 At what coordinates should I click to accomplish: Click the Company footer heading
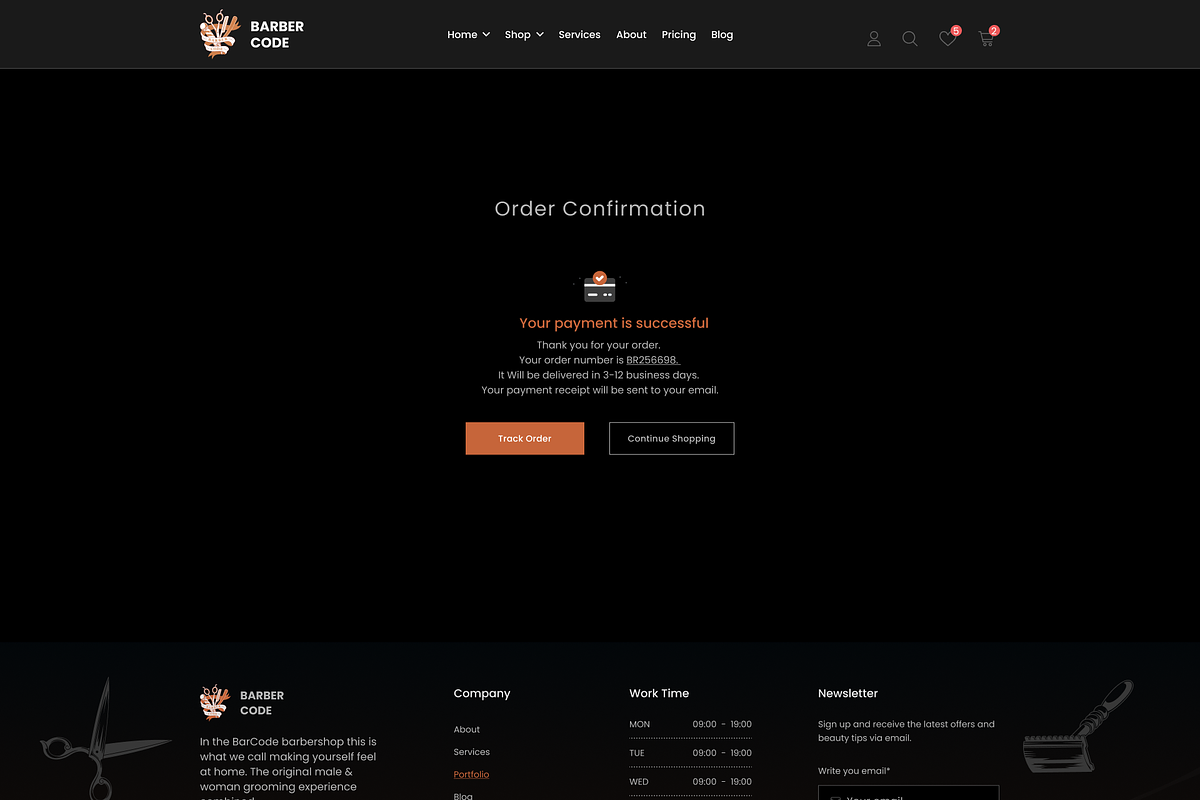pyautogui.click(x=482, y=693)
